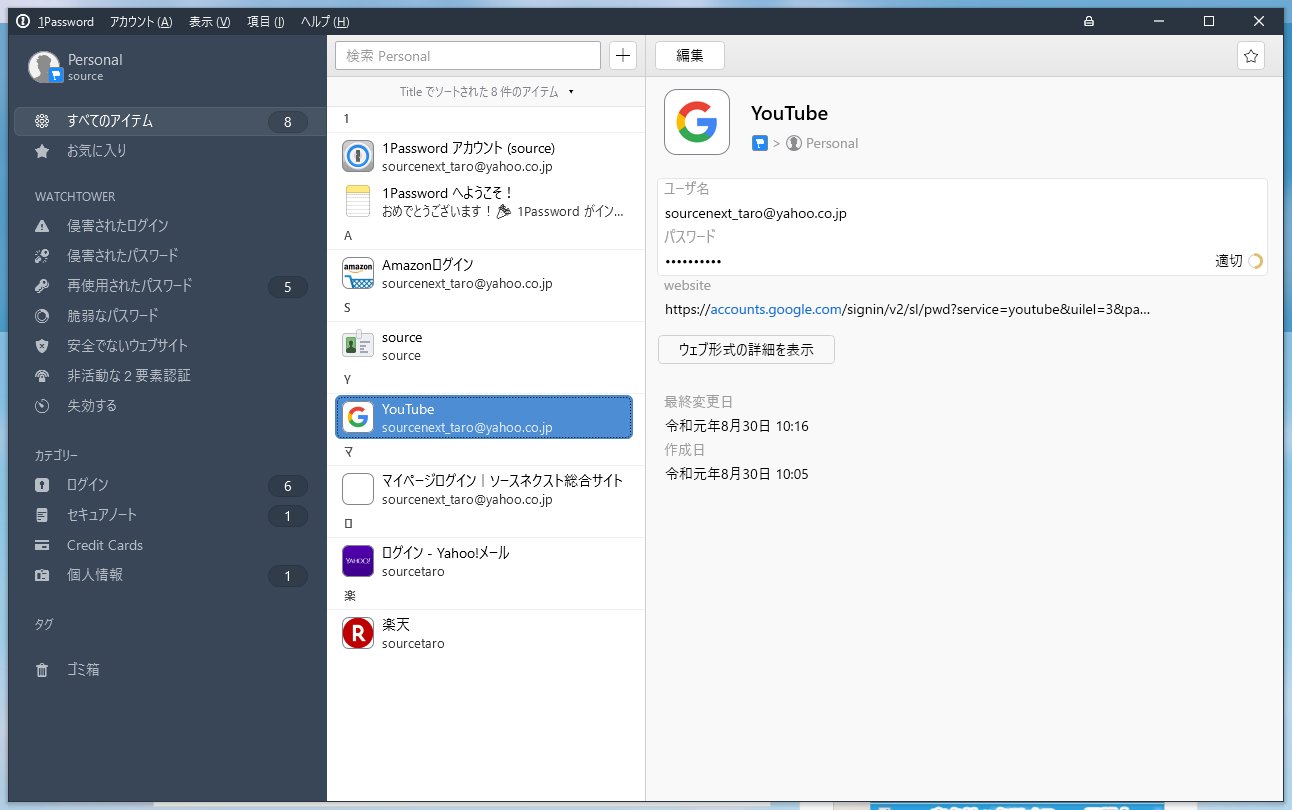The image size is (1292, 810).
Task: Click the Yahoo!メール purple icon
Action: tap(358, 561)
